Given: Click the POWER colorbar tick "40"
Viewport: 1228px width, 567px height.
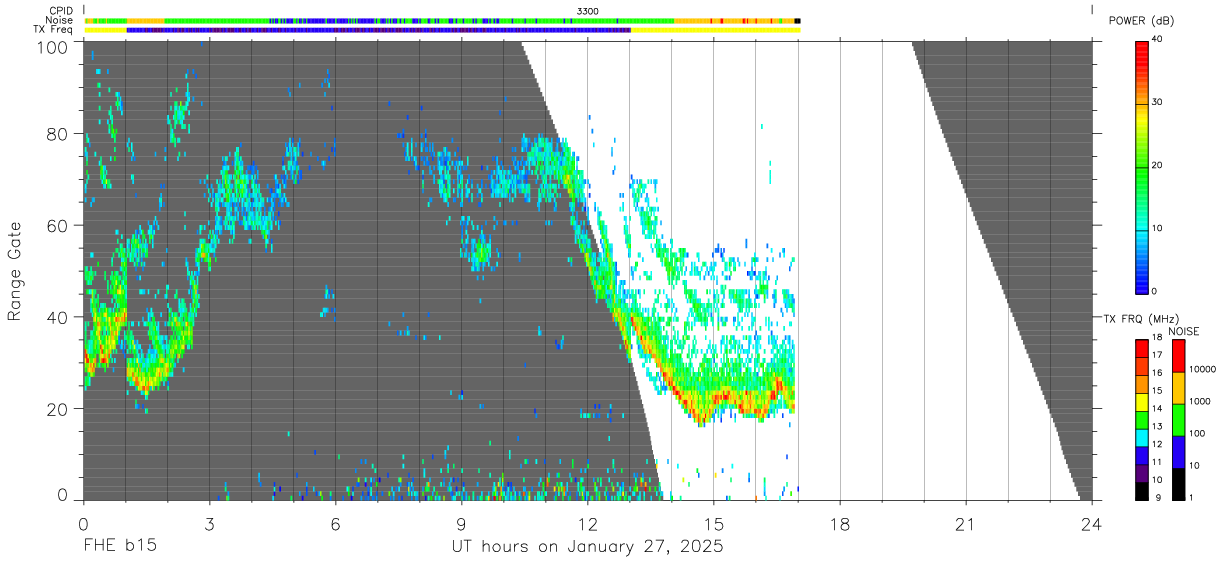Looking at the screenshot, I should (x=1158, y=40).
